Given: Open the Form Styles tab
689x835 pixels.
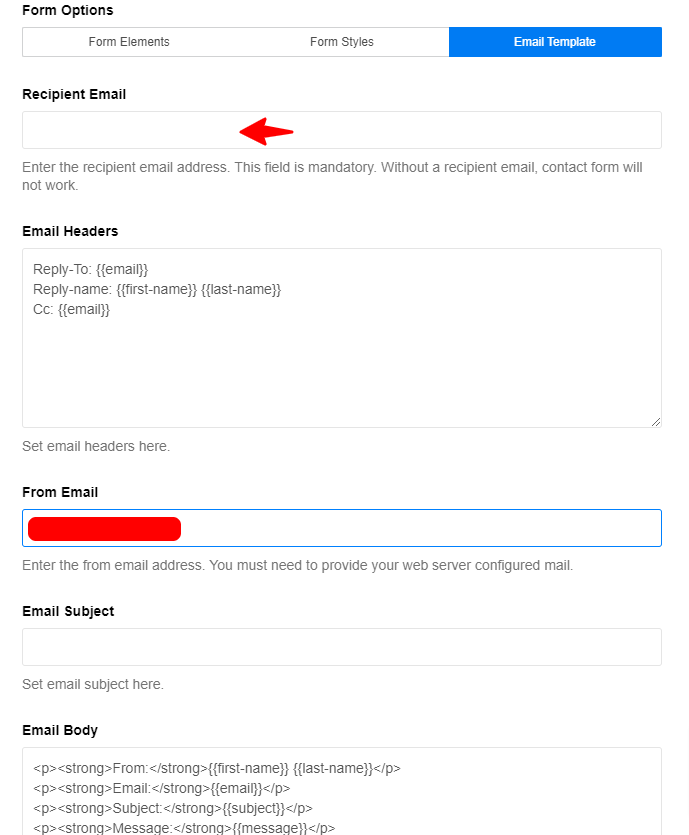Looking at the screenshot, I should click(342, 42).
